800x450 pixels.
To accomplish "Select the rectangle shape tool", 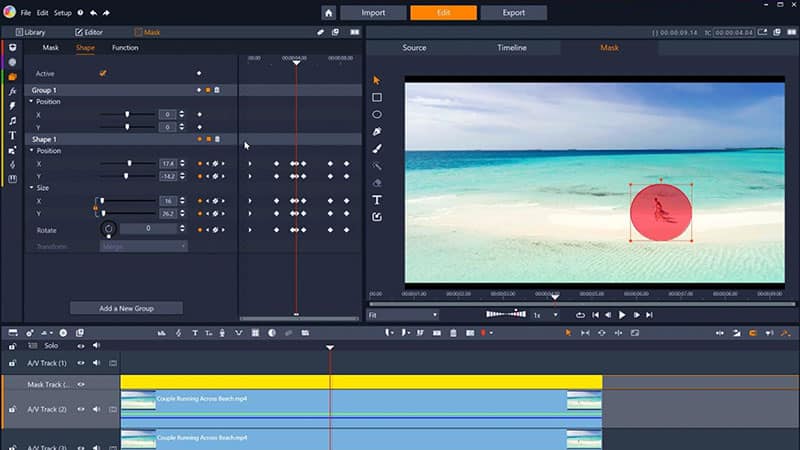I will [x=377, y=97].
